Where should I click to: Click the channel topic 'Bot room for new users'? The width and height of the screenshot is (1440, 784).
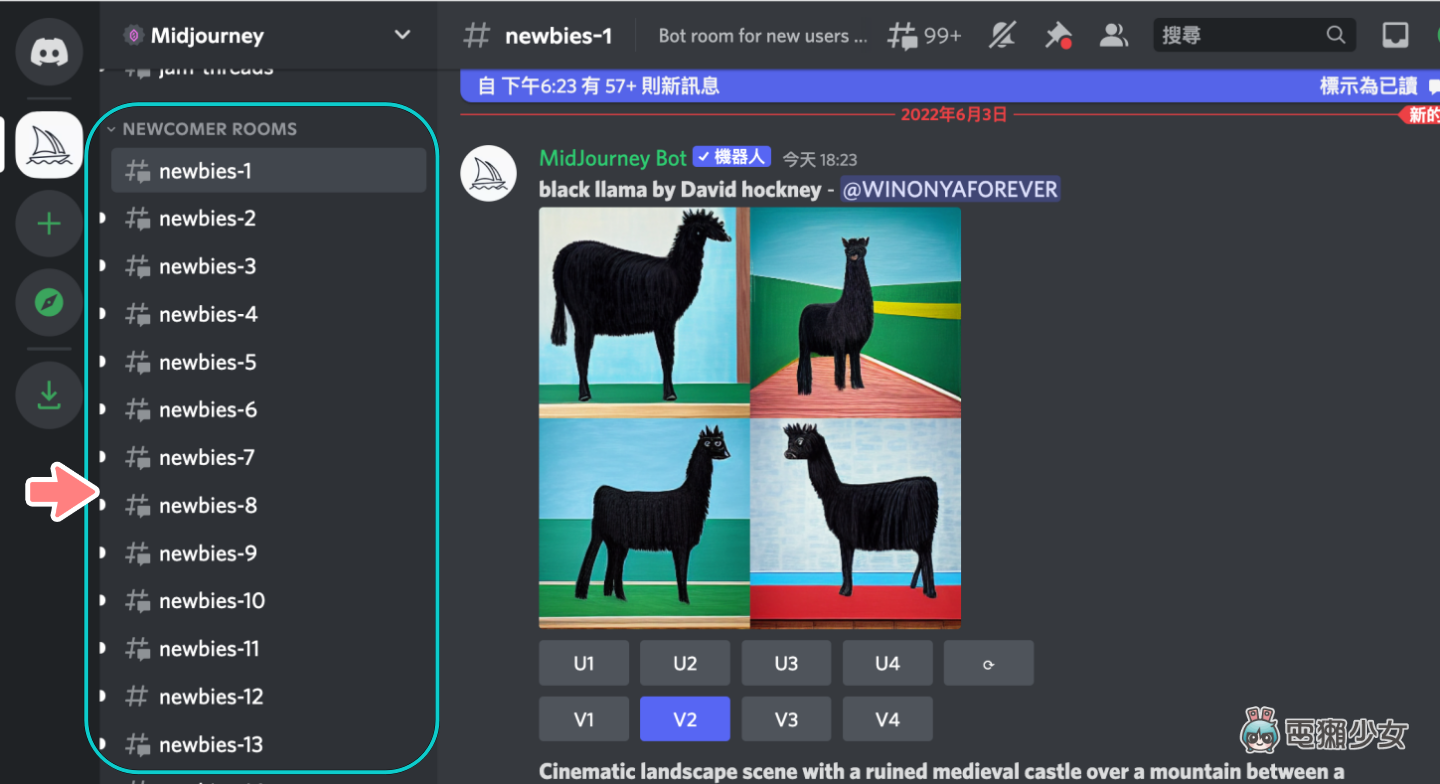(762, 36)
